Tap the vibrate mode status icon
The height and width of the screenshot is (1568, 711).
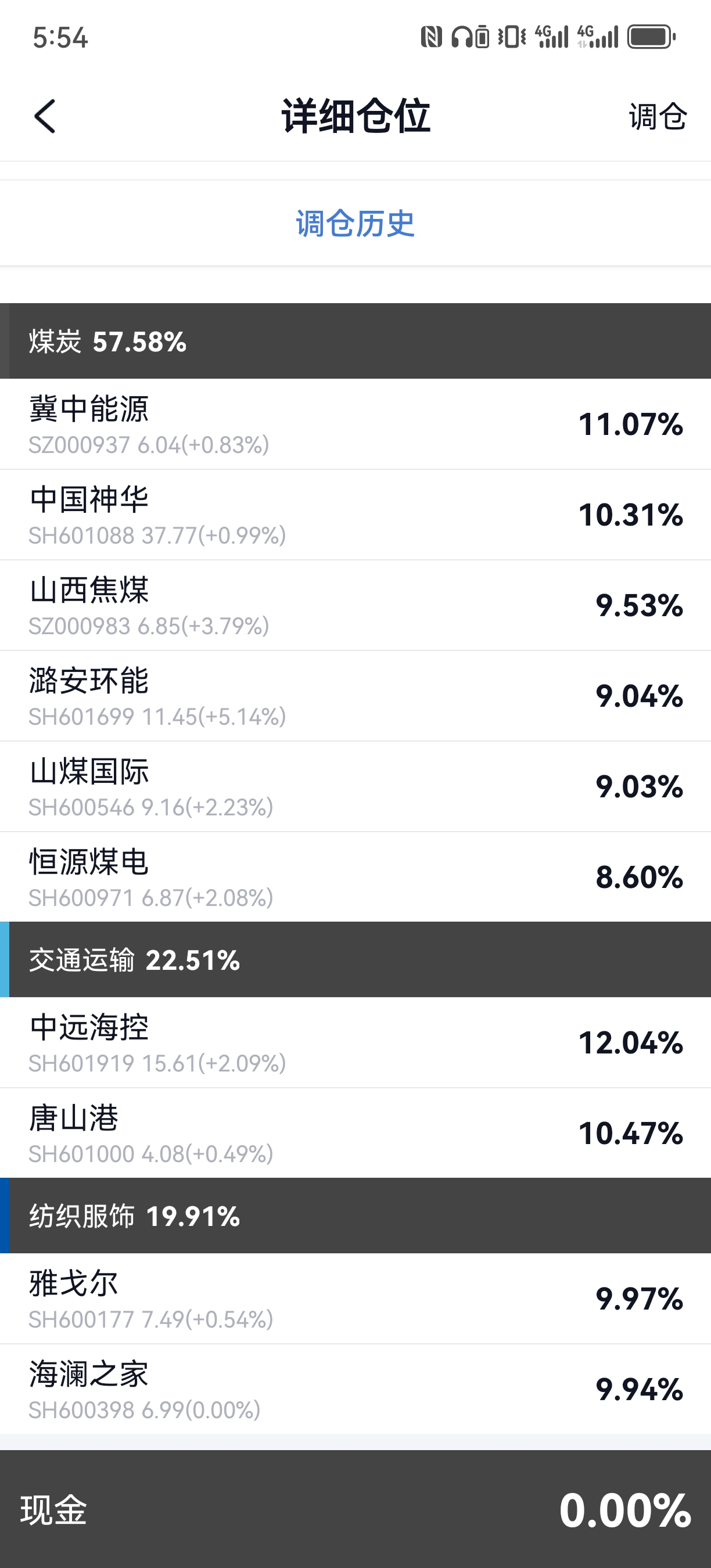click(511, 37)
